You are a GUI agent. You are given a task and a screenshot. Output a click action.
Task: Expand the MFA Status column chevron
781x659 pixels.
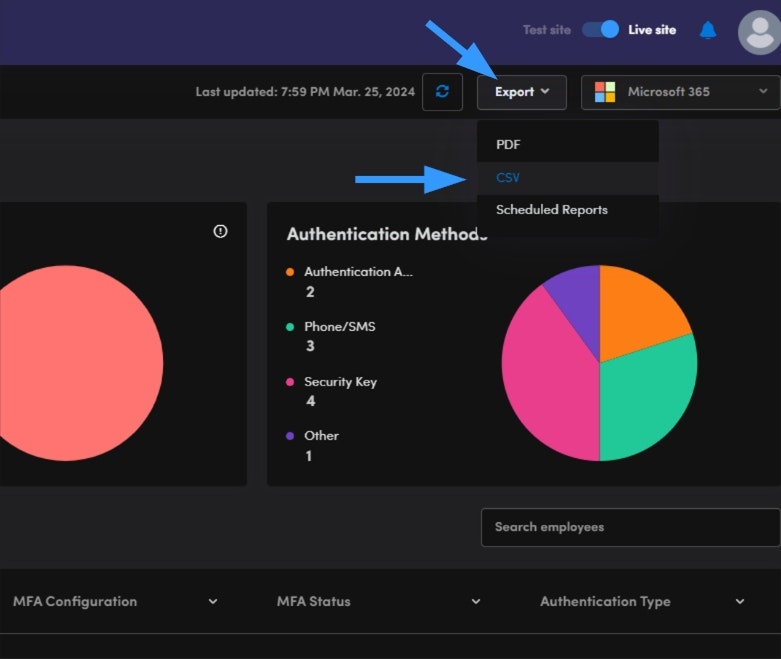(476, 601)
